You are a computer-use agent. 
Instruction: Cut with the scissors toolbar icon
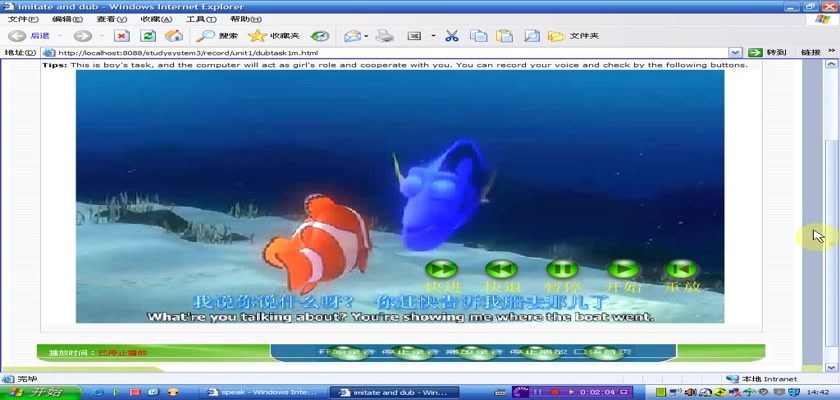click(x=452, y=36)
